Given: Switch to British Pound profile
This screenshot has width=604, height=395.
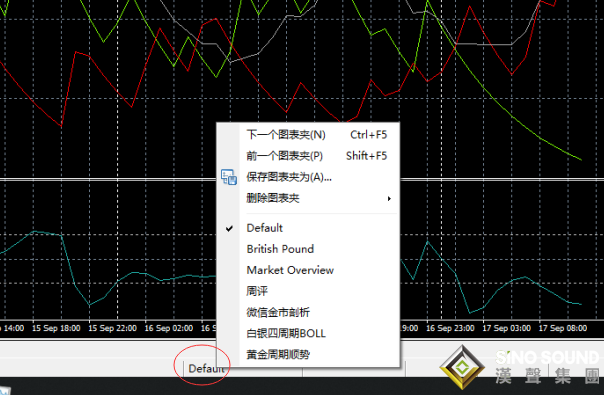Looking at the screenshot, I should coord(308,249).
